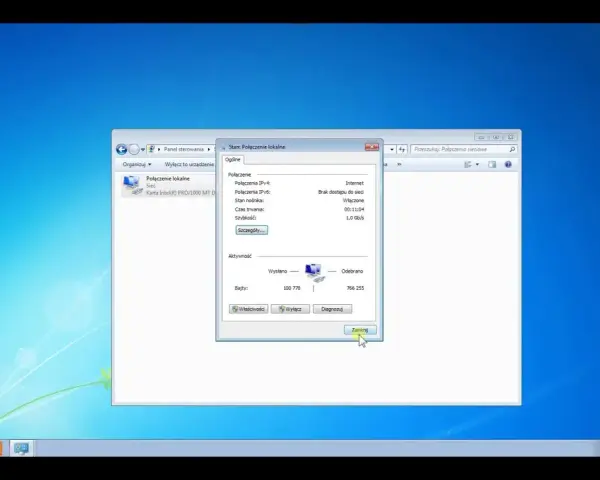Click the Odebrano label

tap(352, 271)
